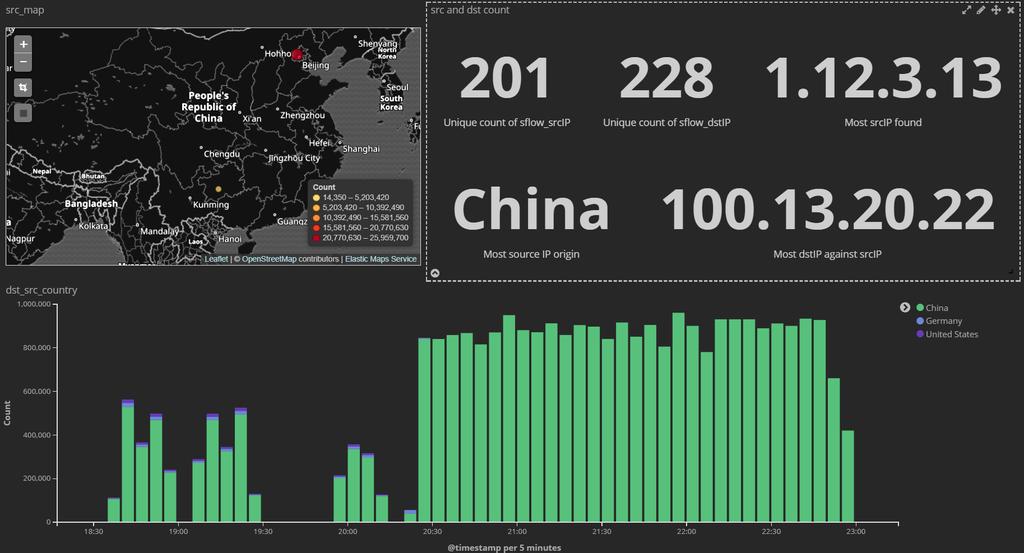
Task: Toggle Germany series in chart legend
Action: [x=939, y=321]
